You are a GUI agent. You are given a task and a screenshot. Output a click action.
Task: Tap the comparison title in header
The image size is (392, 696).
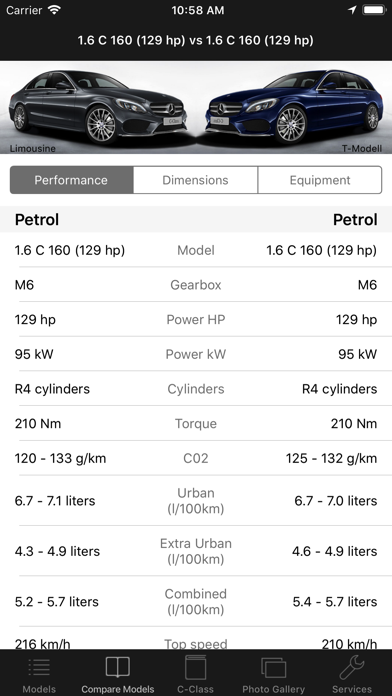coord(196,40)
